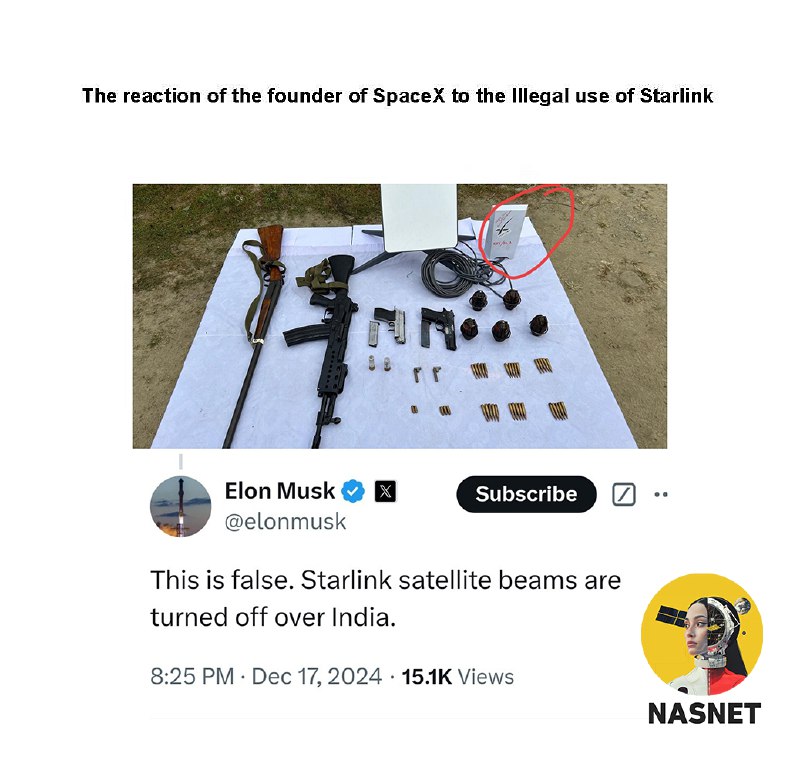Click the blue verified checkmark badge
The height and width of the screenshot is (777, 800).
[353, 492]
